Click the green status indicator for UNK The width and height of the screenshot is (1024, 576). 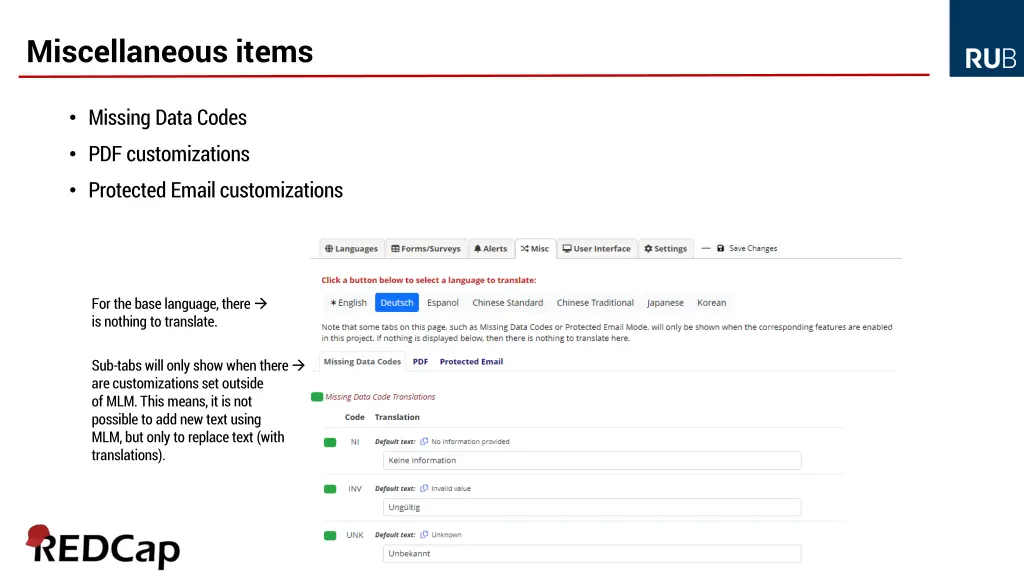[x=330, y=535]
